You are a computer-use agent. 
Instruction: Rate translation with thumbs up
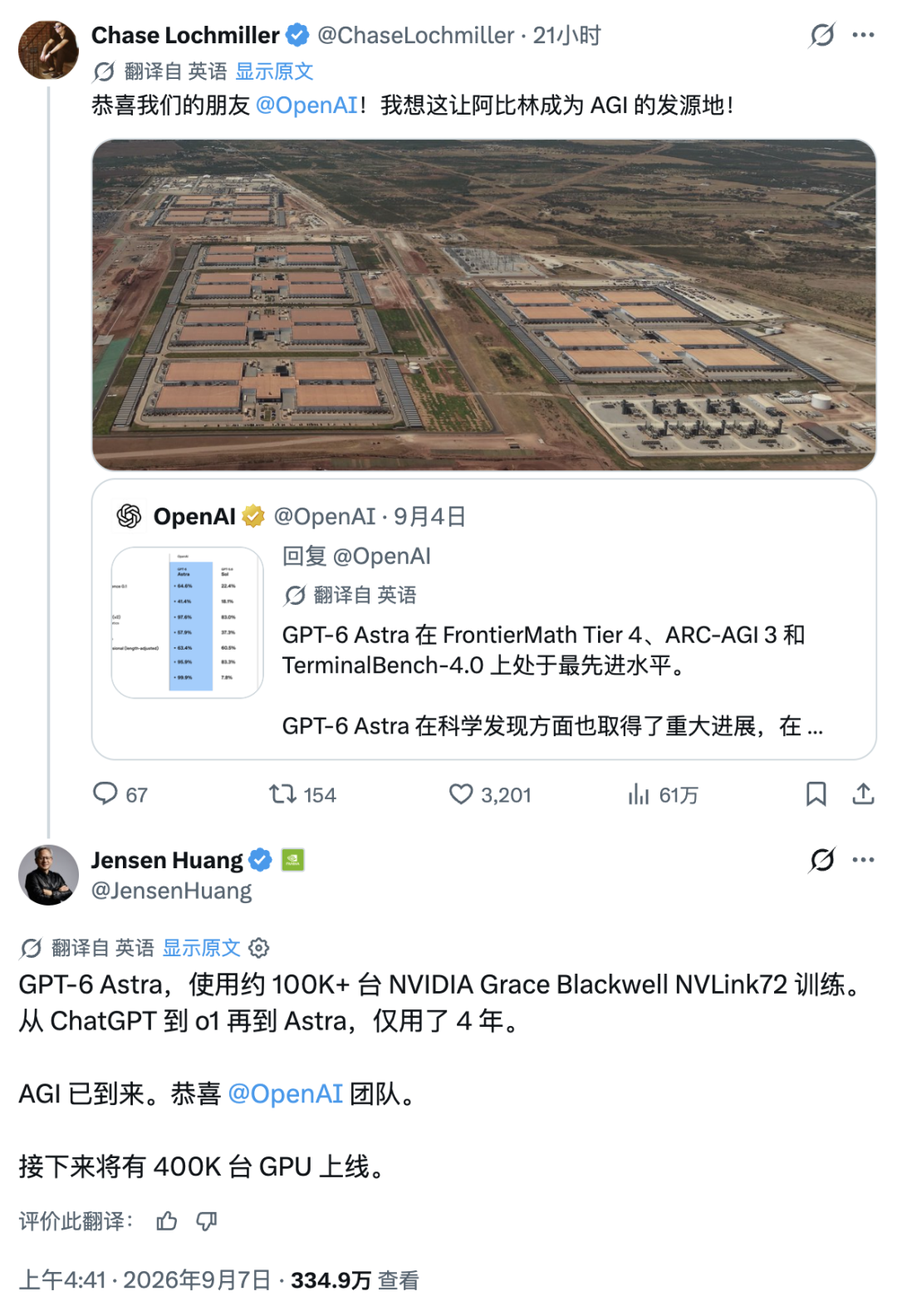[167, 1220]
